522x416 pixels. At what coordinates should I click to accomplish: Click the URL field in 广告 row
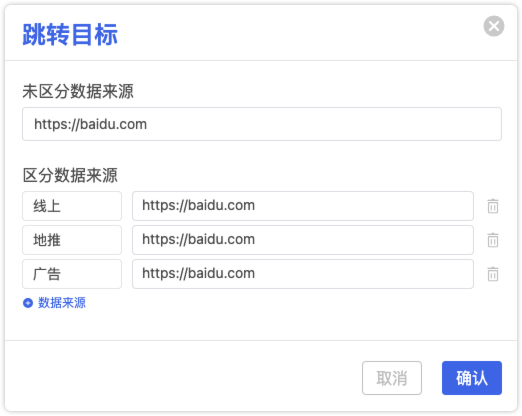(303, 274)
